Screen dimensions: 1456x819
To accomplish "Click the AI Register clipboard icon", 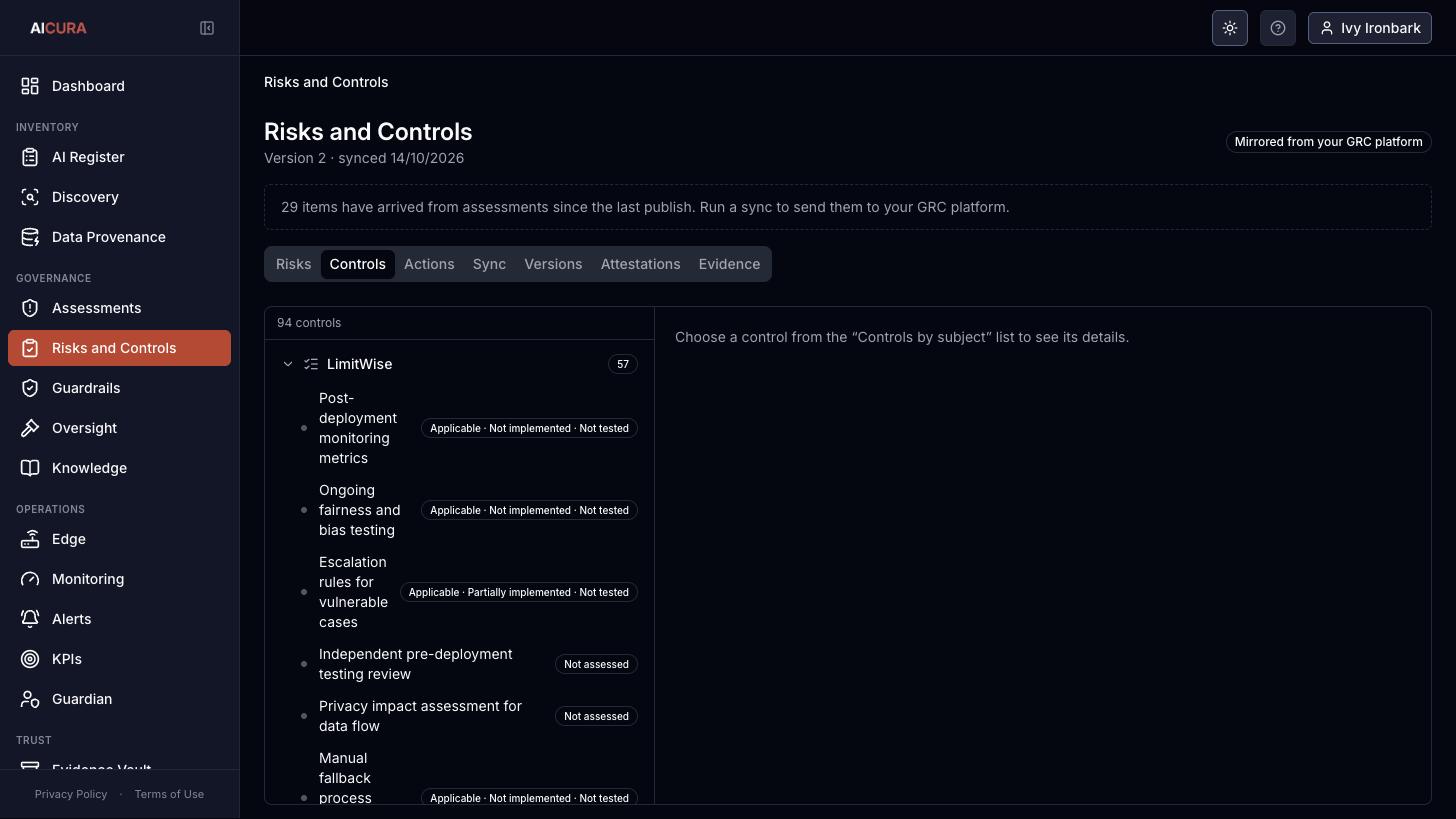I will pyautogui.click(x=30, y=157).
